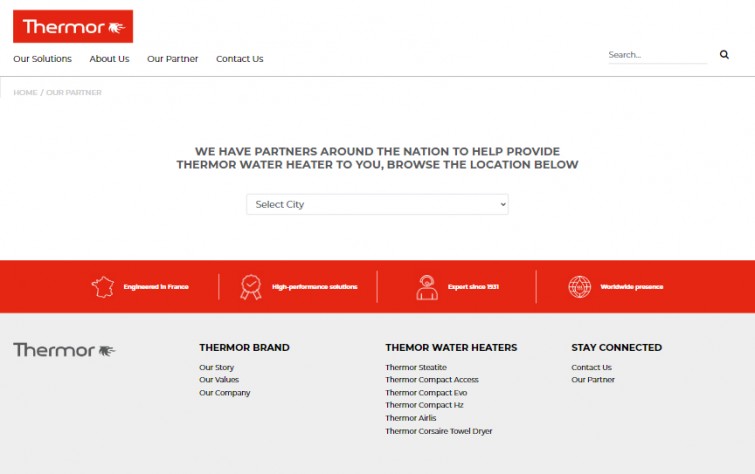Click the expert headset person icon
Screen dimensions: 755x474
tap(427, 287)
